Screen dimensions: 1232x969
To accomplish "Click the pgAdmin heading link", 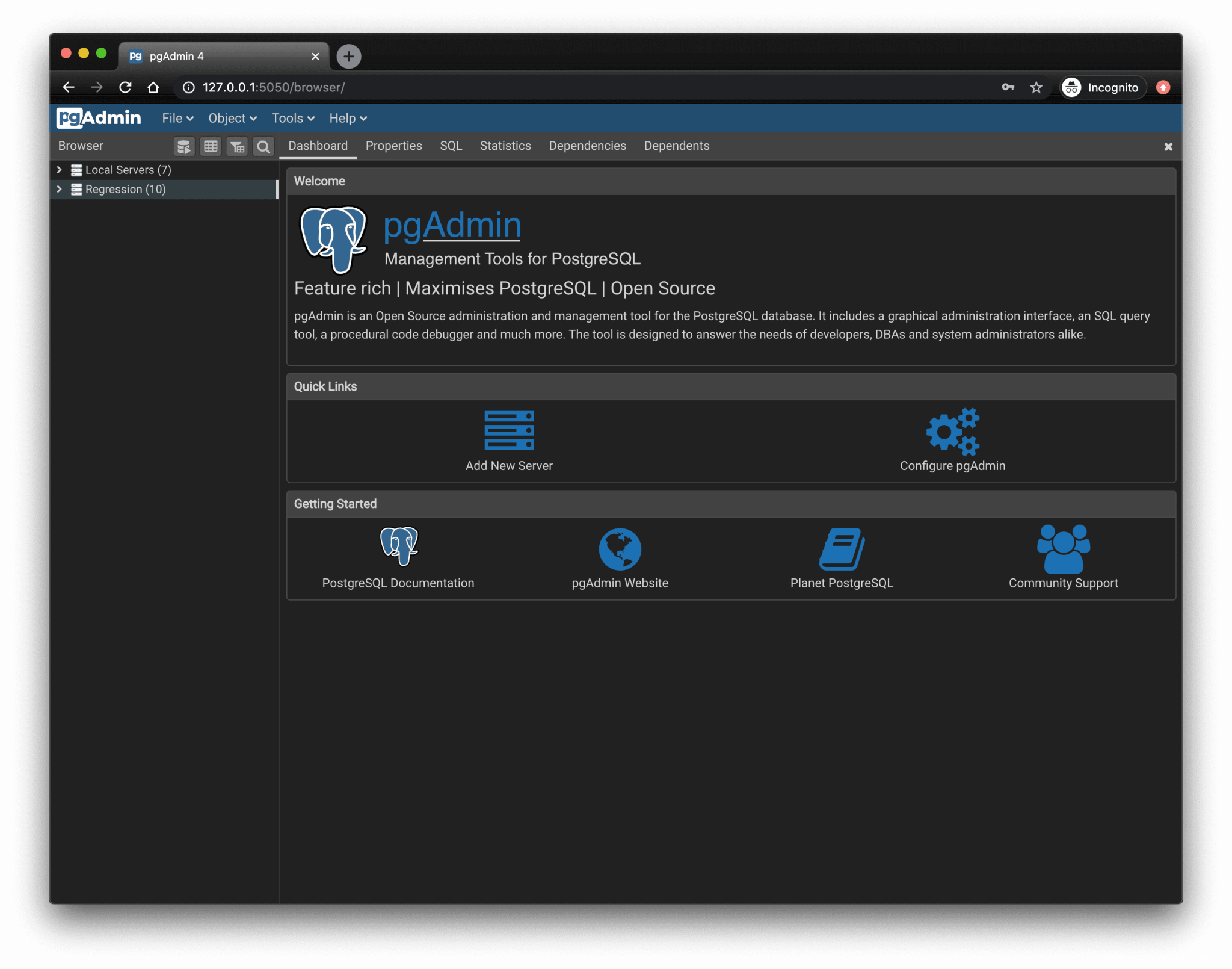I will [x=452, y=225].
